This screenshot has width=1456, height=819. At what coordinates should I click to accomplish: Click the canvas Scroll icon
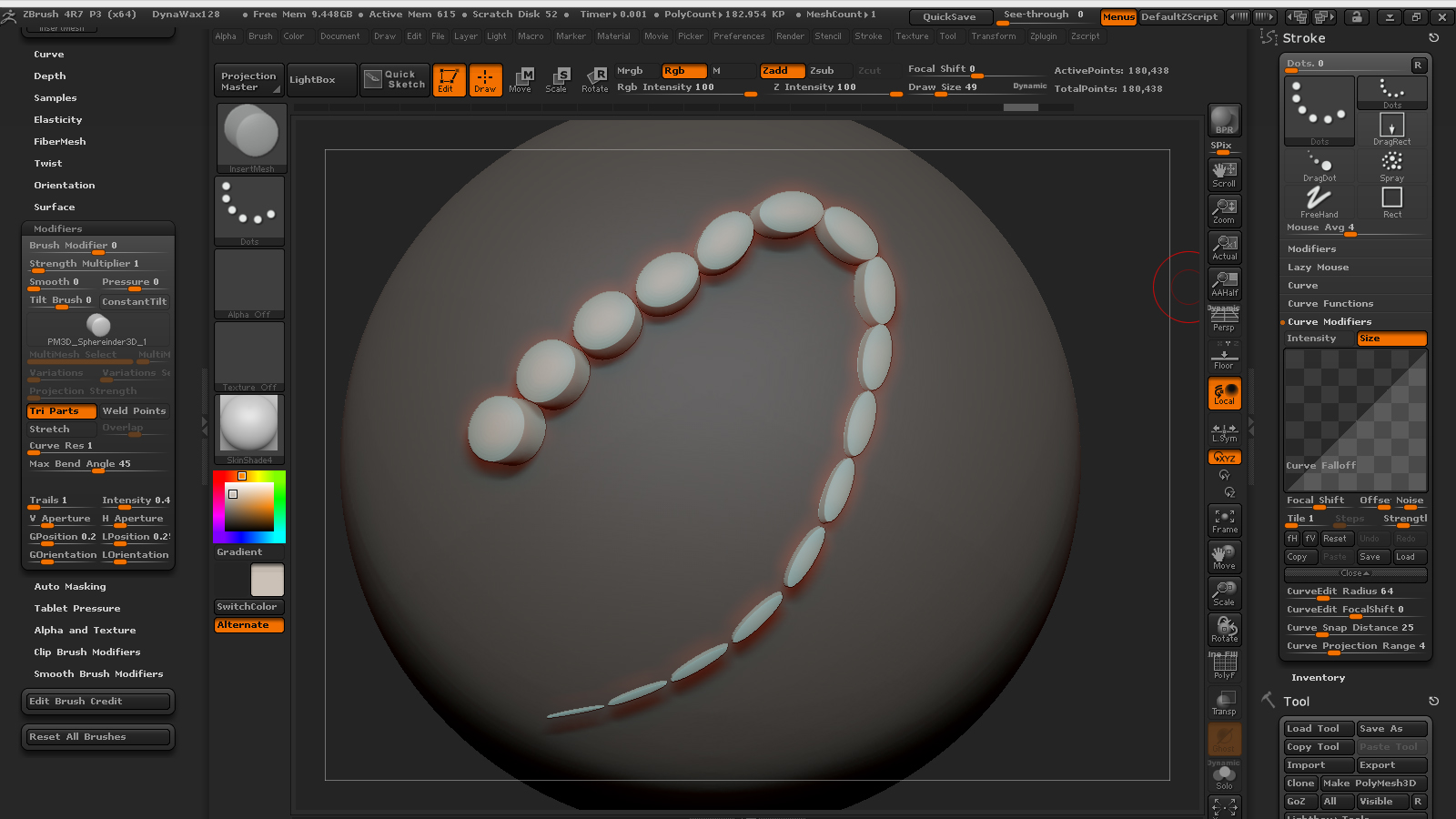tap(1224, 174)
